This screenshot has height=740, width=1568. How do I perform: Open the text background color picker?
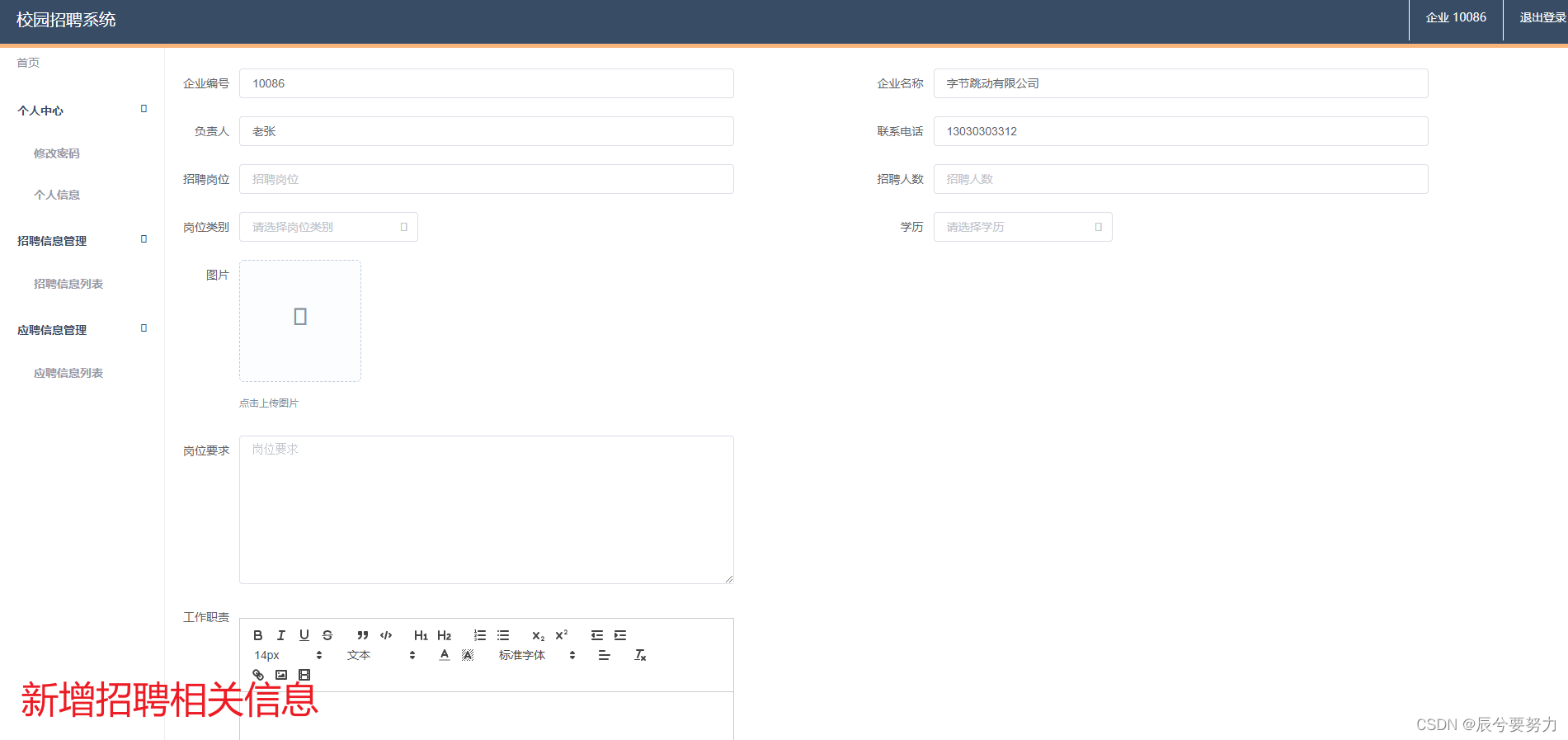pyautogui.click(x=468, y=655)
